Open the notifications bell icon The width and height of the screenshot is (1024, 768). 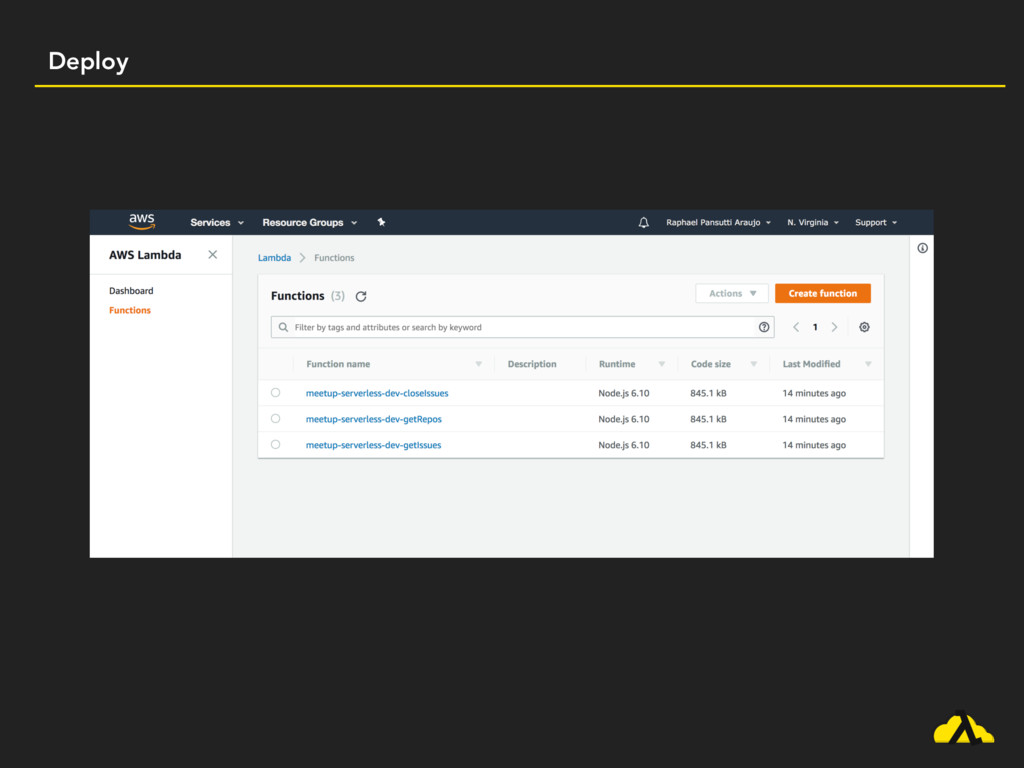coord(643,222)
